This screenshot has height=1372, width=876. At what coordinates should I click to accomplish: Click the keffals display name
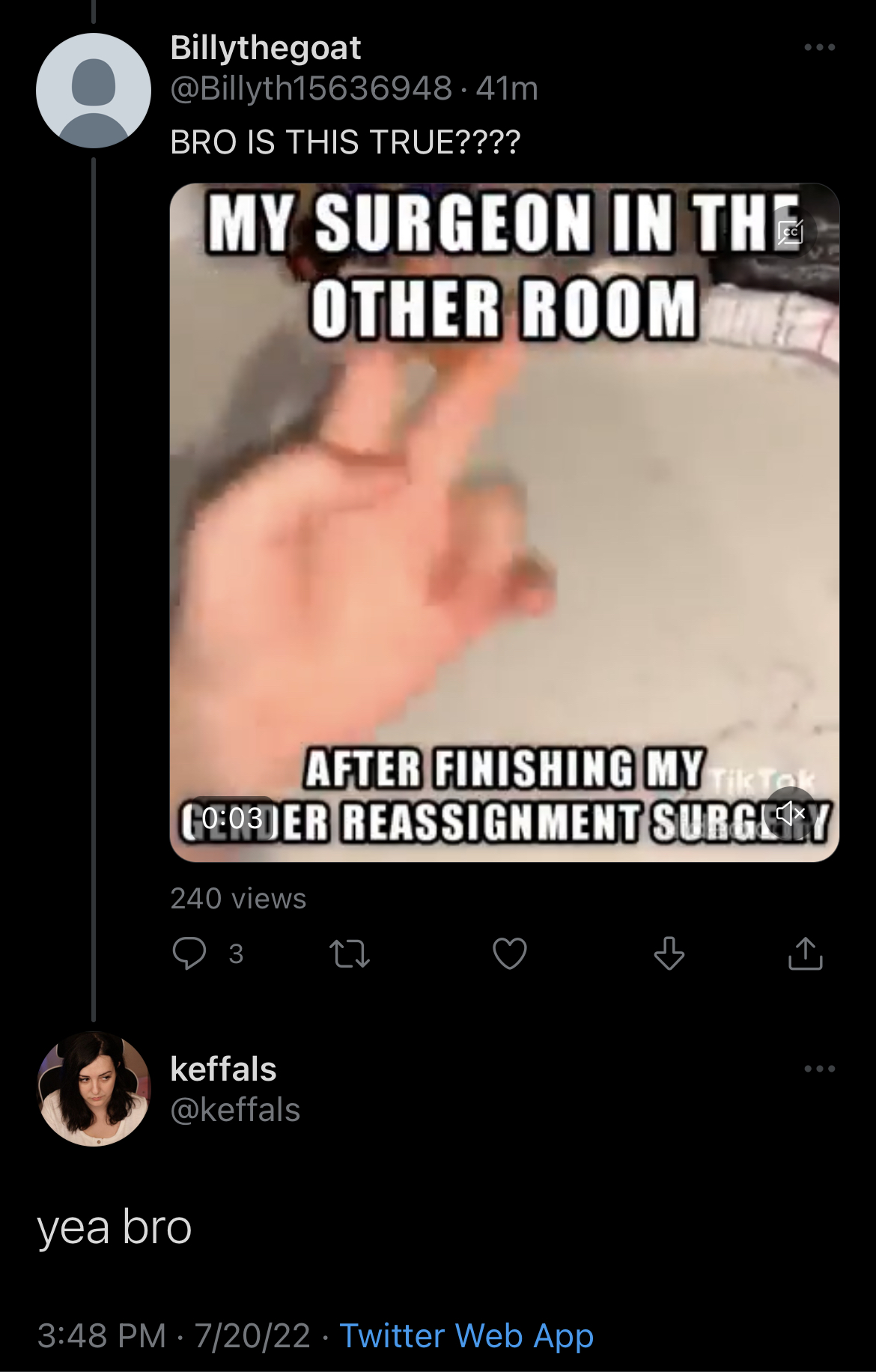click(223, 1069)
